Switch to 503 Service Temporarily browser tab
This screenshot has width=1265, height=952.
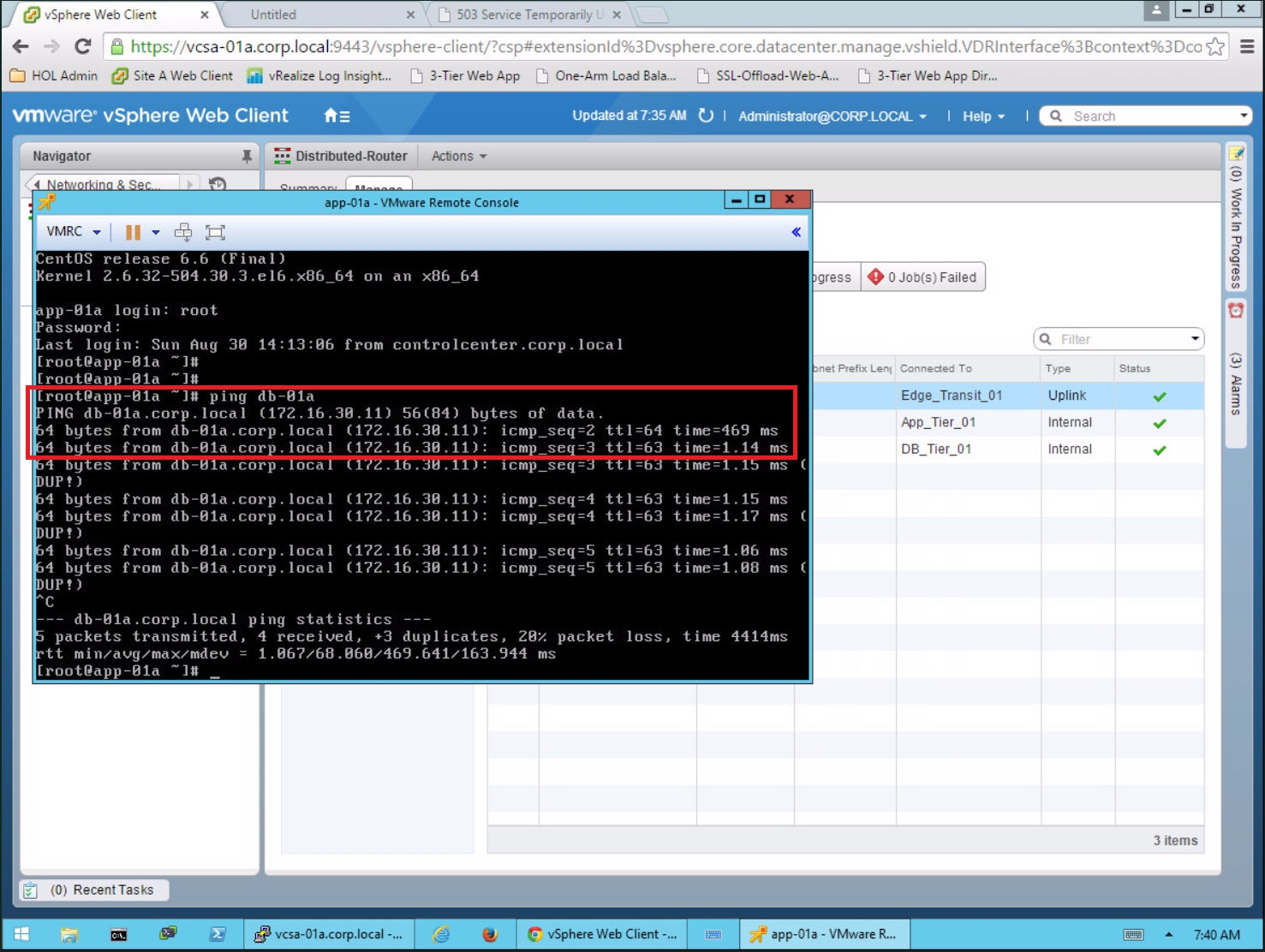click(x=530, y=15)
